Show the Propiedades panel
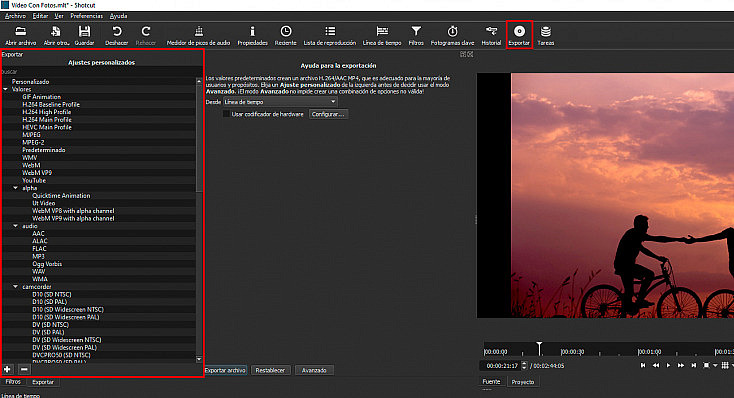734x398 pixels. [252, 35]
